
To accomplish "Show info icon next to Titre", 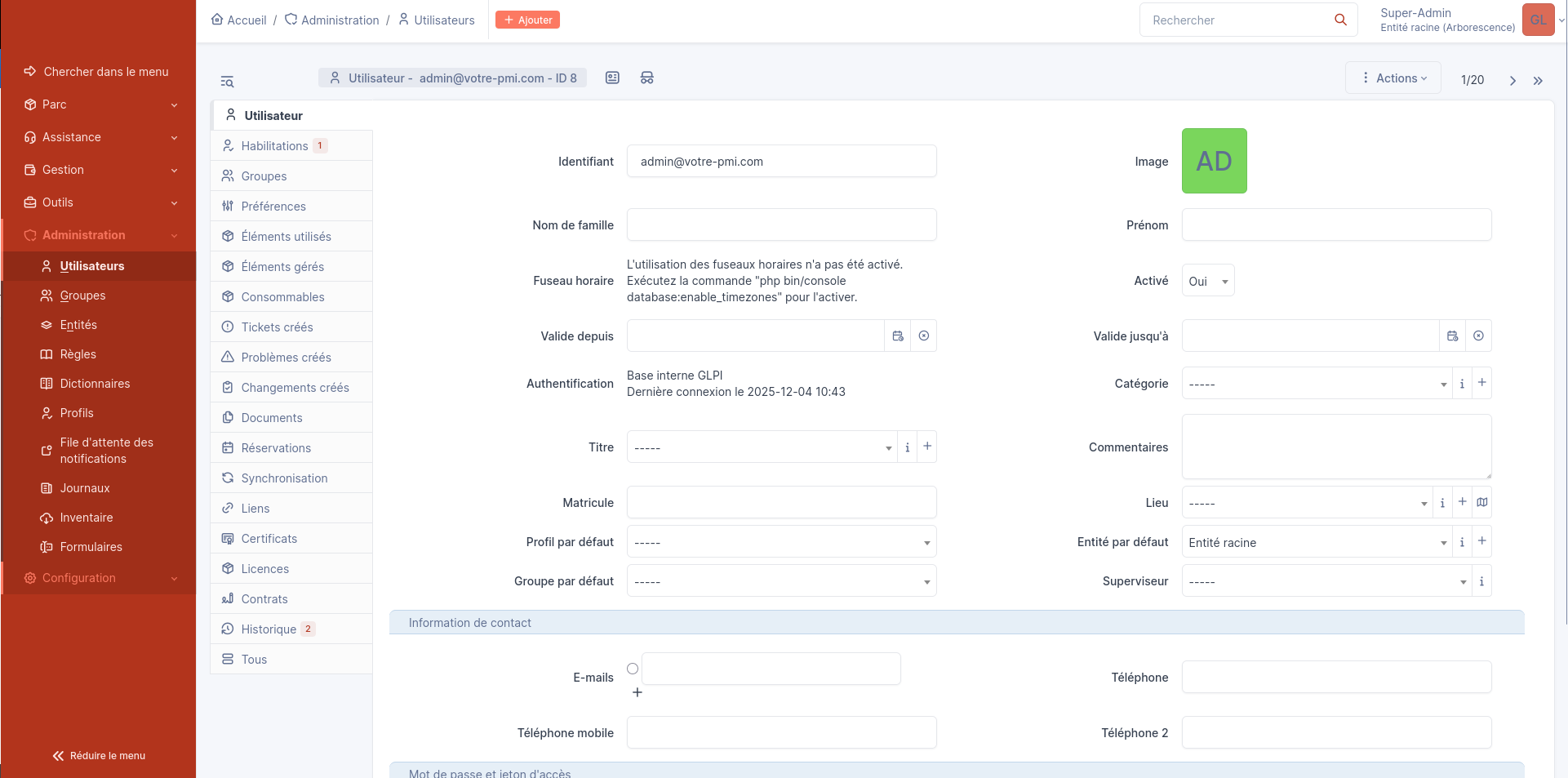I will click(x=907, y=447).
